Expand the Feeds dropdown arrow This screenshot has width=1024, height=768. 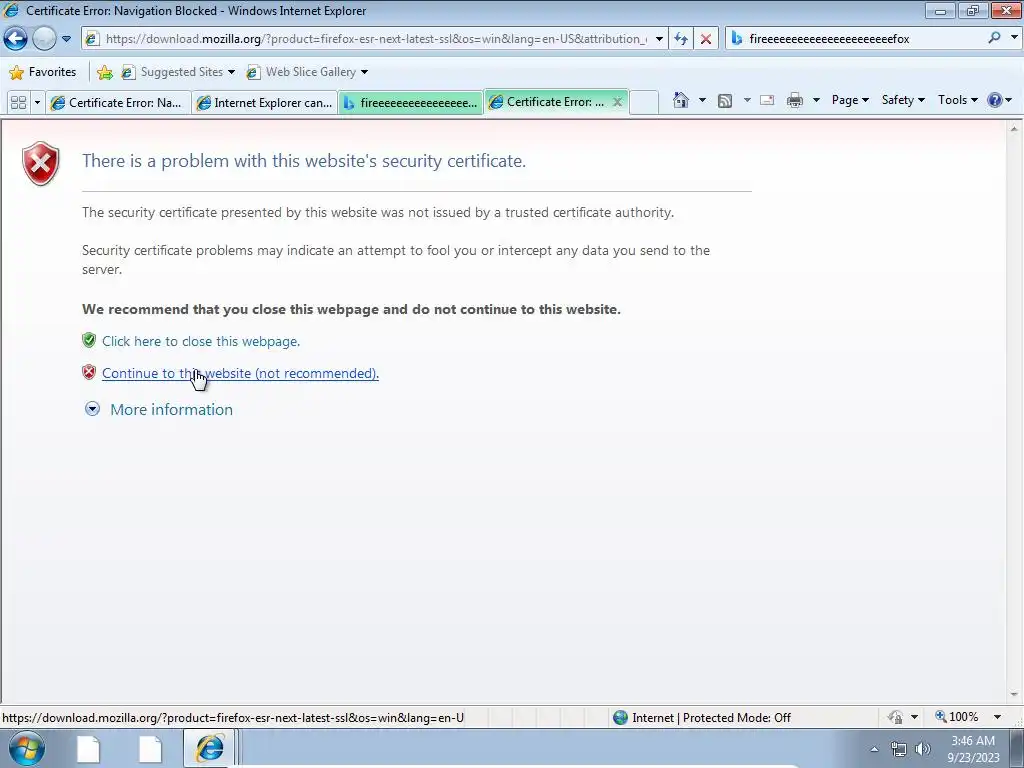(x=746, y=100)
